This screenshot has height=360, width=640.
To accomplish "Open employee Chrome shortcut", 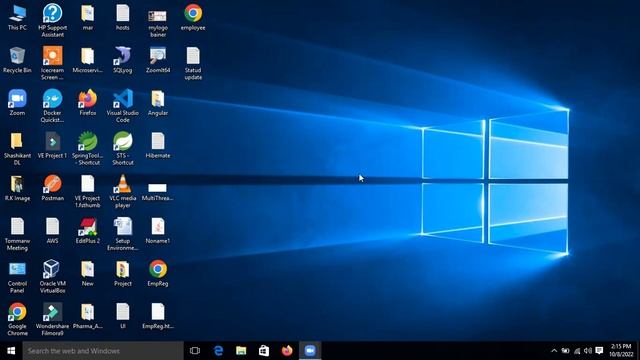I will point(193,18).
